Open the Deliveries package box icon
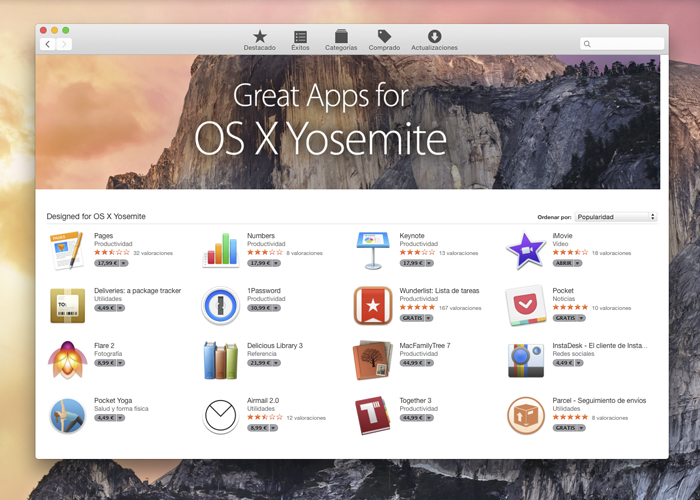 click(67, 305)
